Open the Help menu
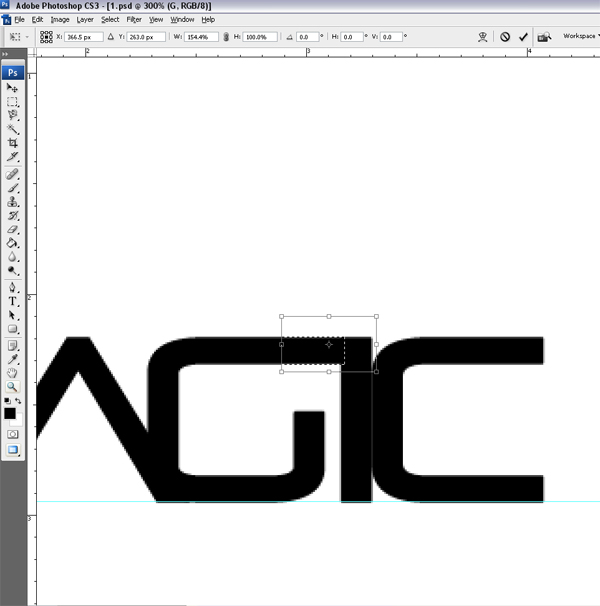The height and width of the screenshot is (606, 600). pos(208,20)
